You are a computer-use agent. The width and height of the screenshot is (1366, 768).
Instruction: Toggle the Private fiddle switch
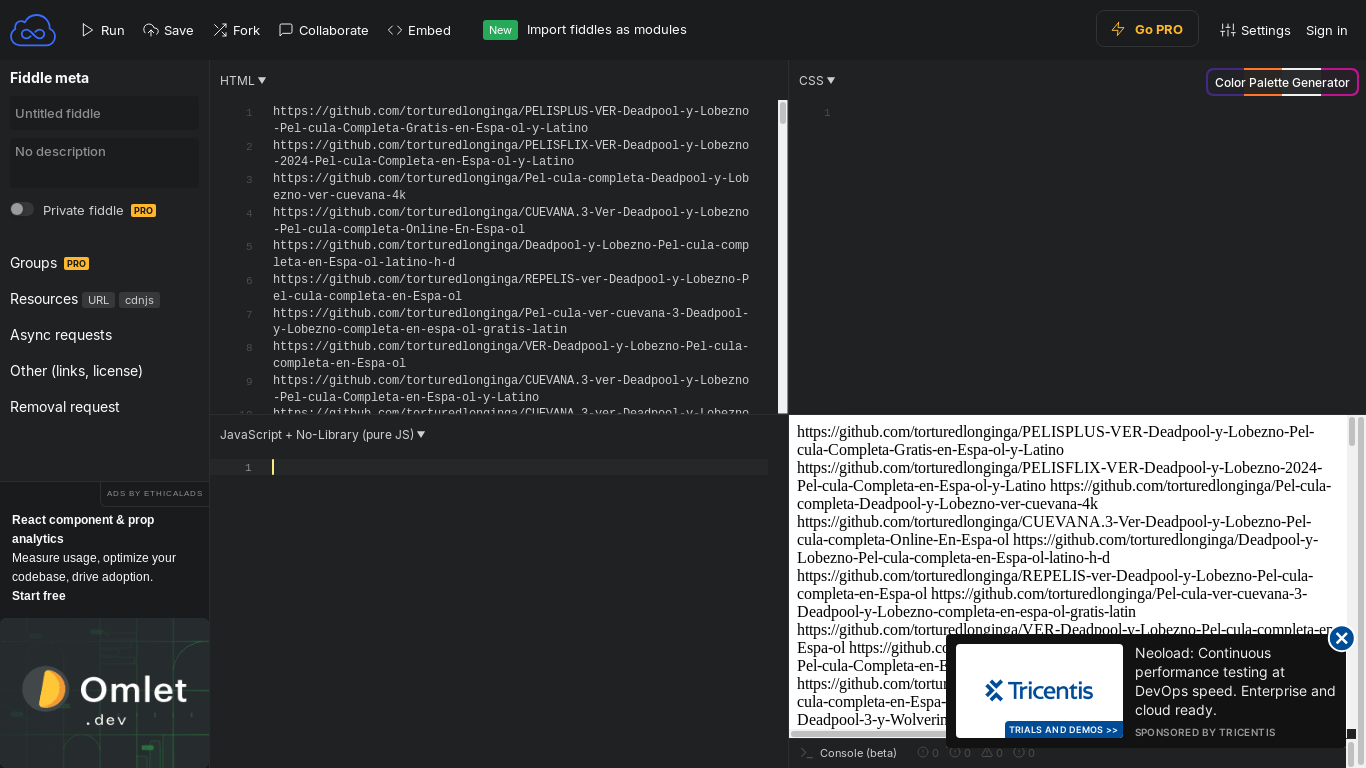coord(22,209)
